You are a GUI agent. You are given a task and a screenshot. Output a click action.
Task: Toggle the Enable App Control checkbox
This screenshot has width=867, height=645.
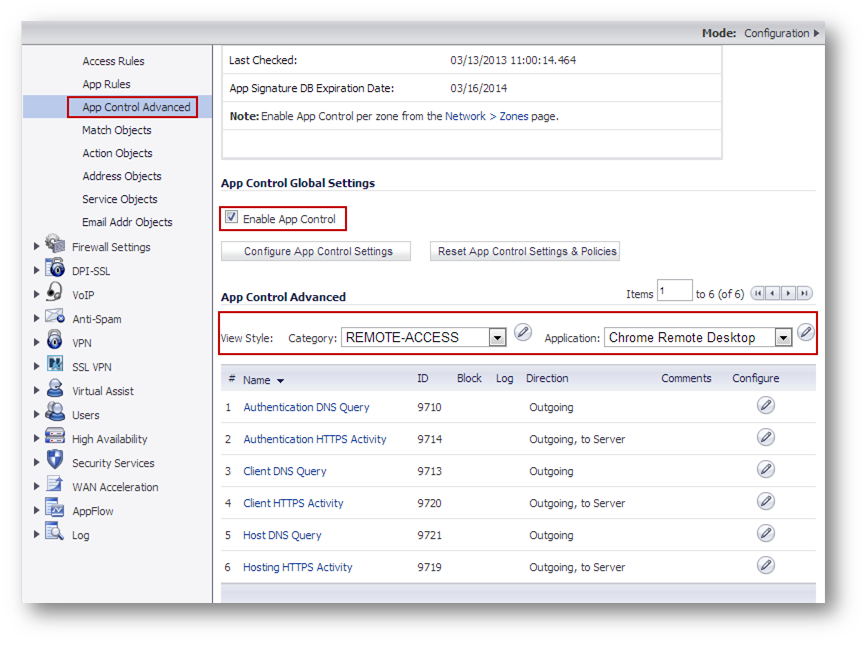tap(232, 218)
